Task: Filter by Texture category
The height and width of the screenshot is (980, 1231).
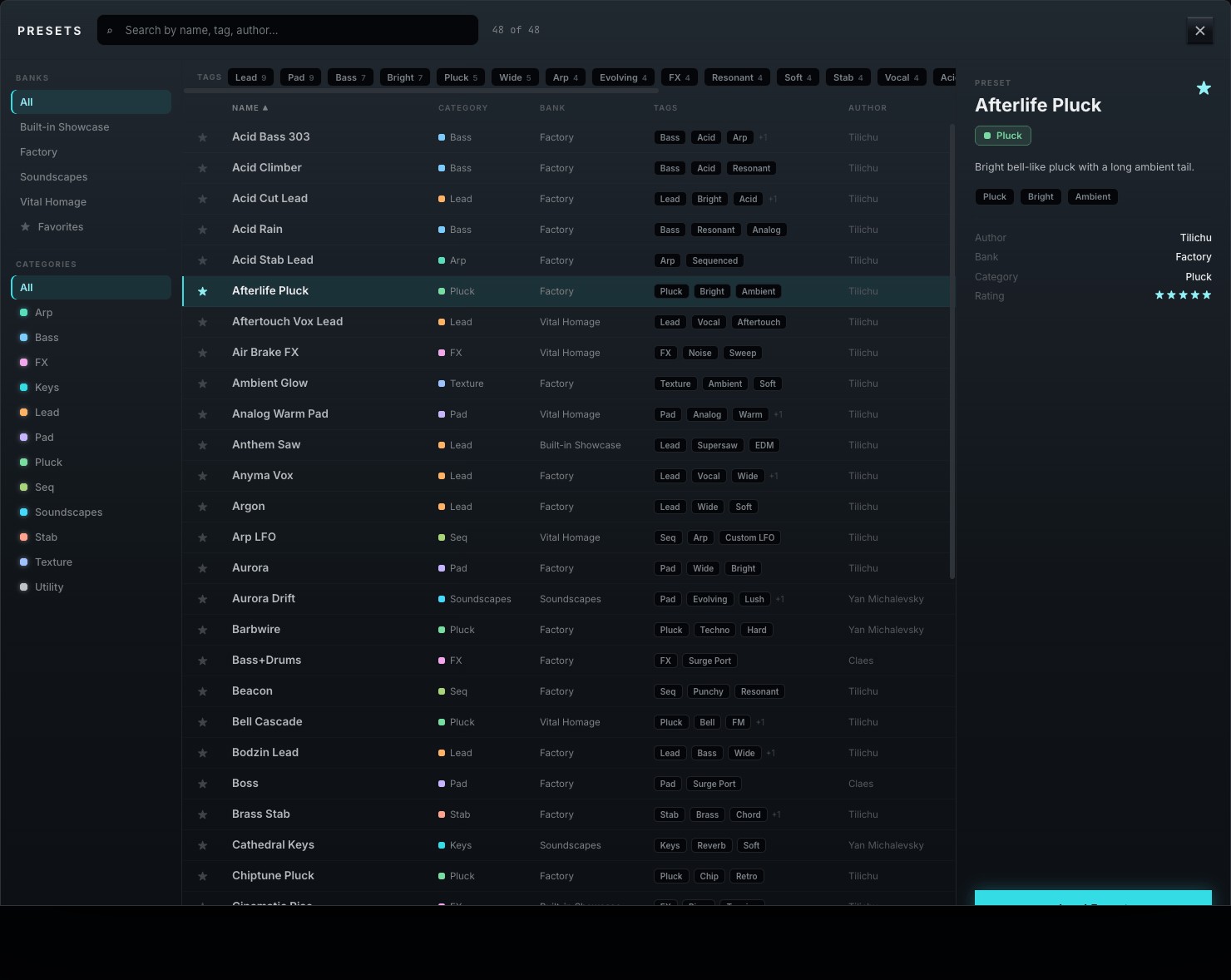Action: click(x=91, y=562)
